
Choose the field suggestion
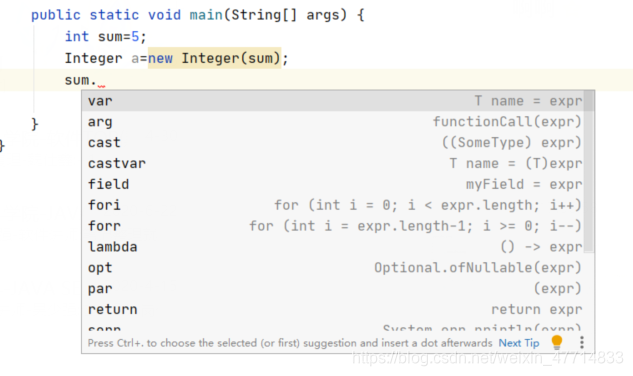[335, 185]
